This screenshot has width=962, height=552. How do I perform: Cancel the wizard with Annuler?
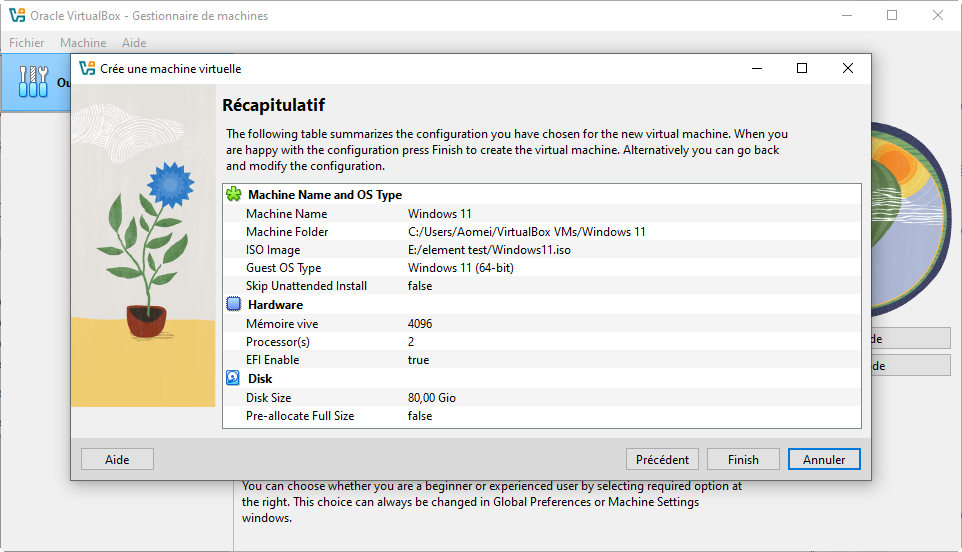(824, 460)
